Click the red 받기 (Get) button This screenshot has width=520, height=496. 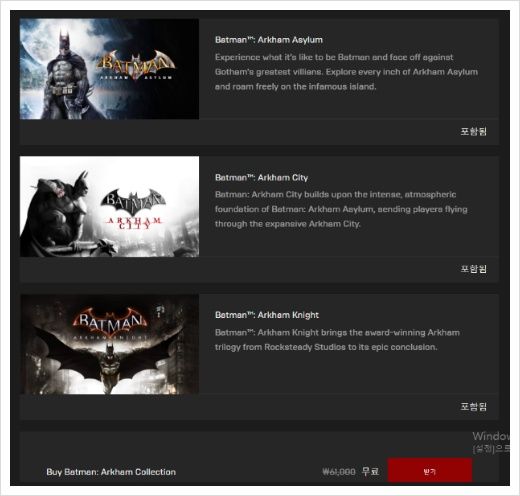pyautogui.click(x=430, y=470)
